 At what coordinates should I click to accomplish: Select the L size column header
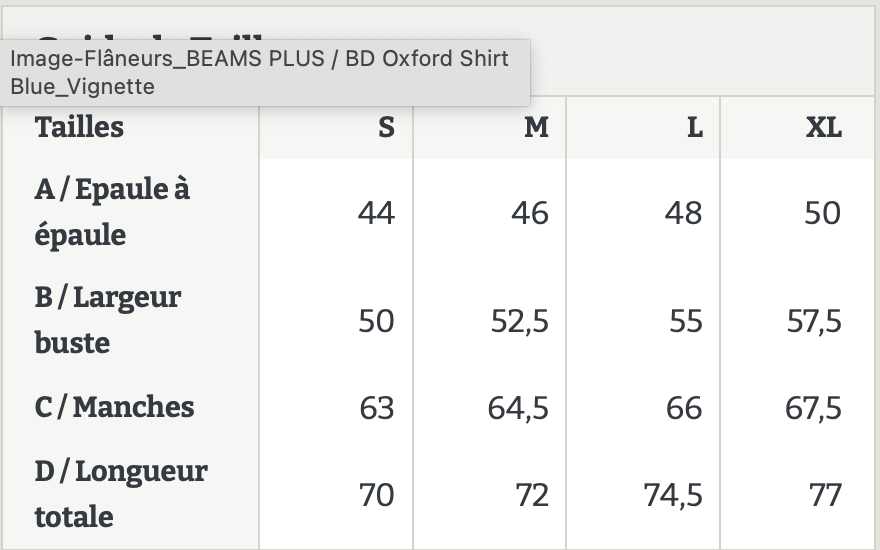pos(643,127)
